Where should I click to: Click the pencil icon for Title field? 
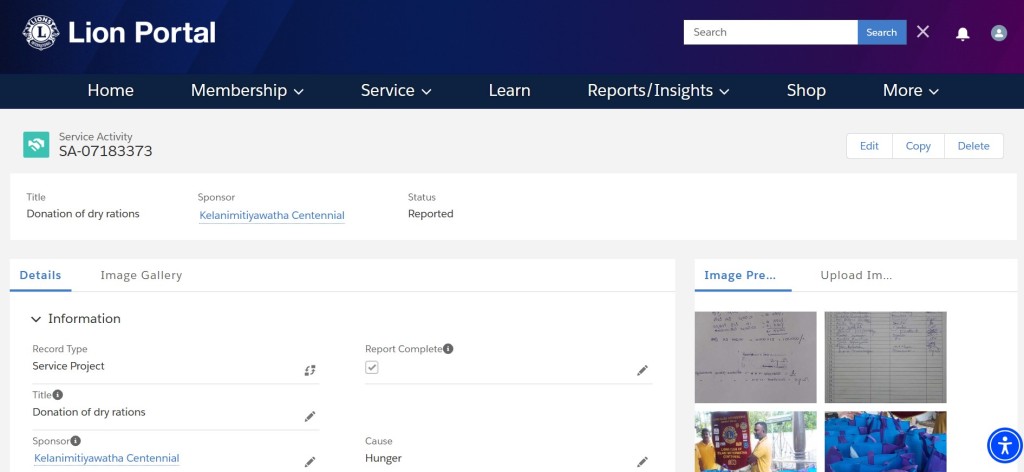click(x=310, y=416)
